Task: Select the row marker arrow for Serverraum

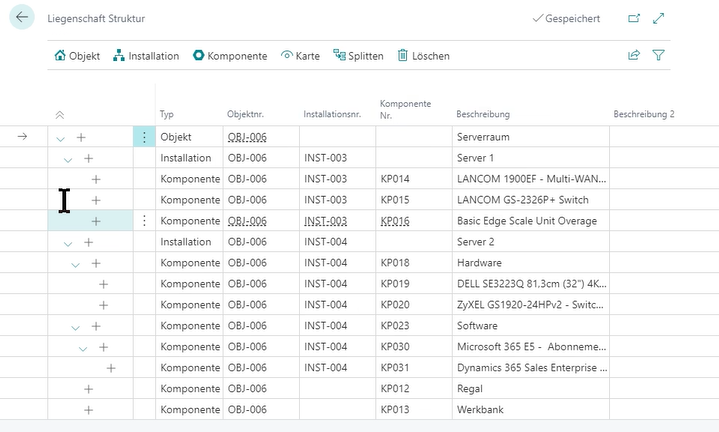Action: click(22, 137)
